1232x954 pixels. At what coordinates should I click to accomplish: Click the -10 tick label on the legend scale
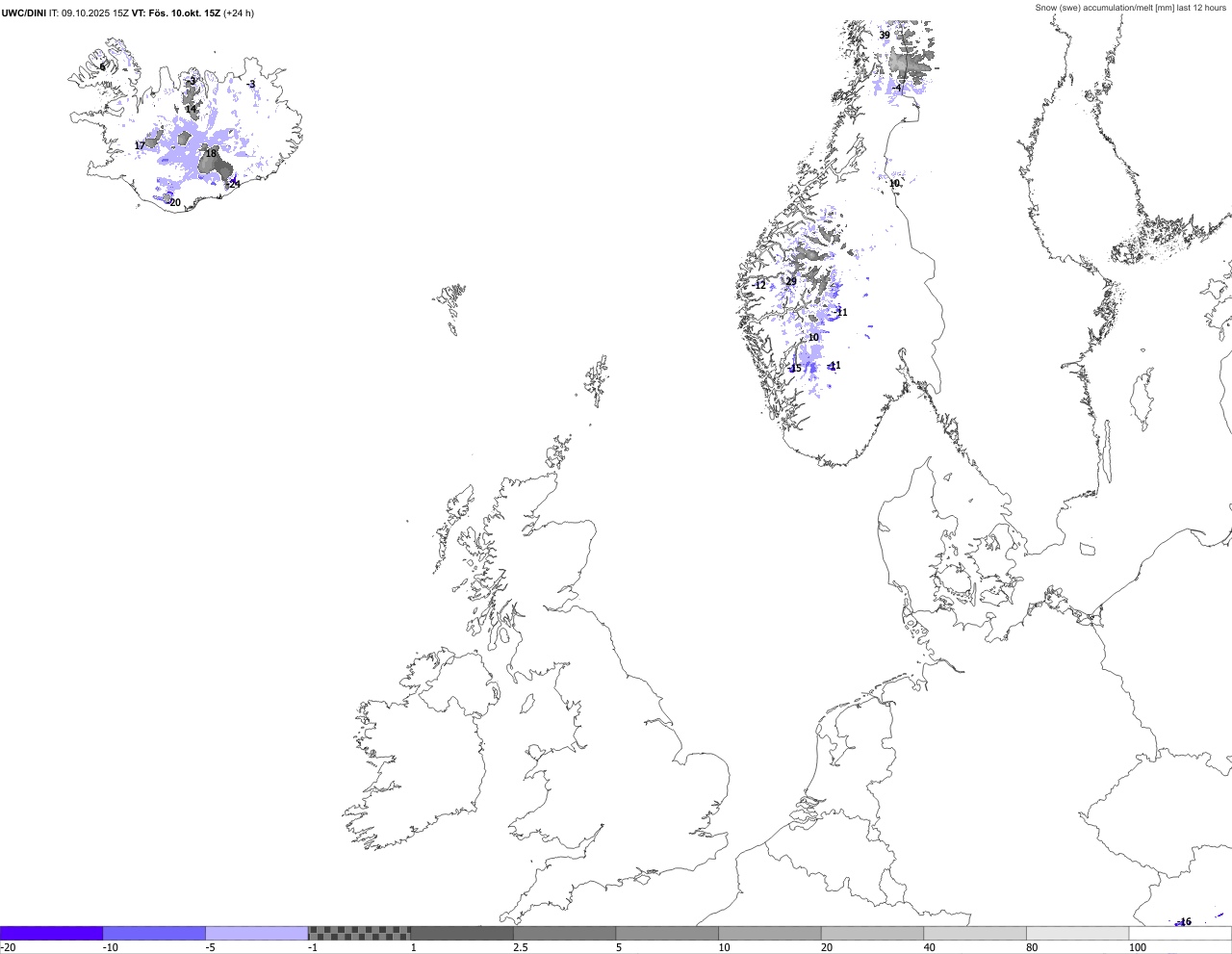[111, 947]
